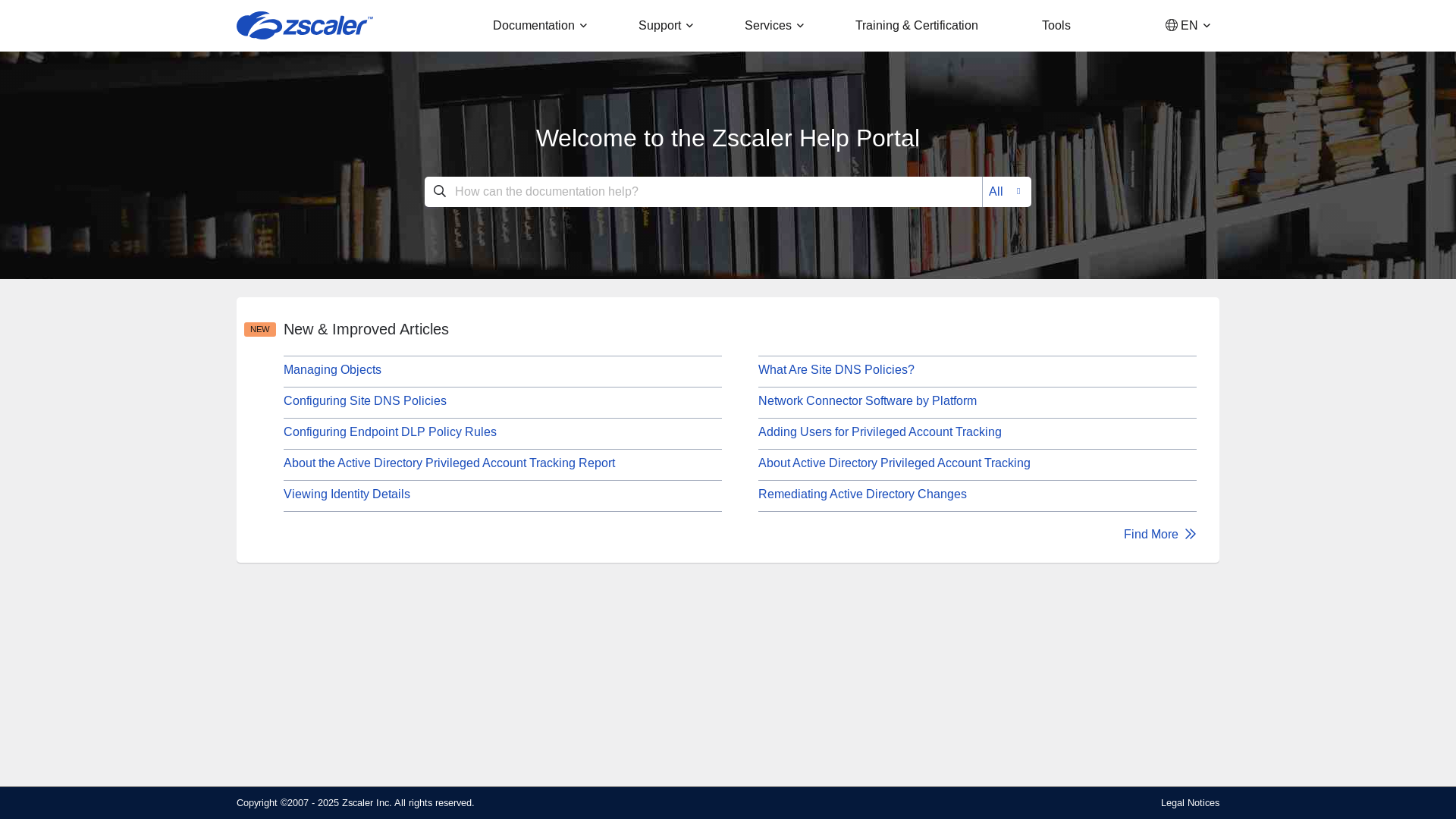1456x819 pixels.
Task: Click the copyright notice text
Action: click(x=355, y=803)
